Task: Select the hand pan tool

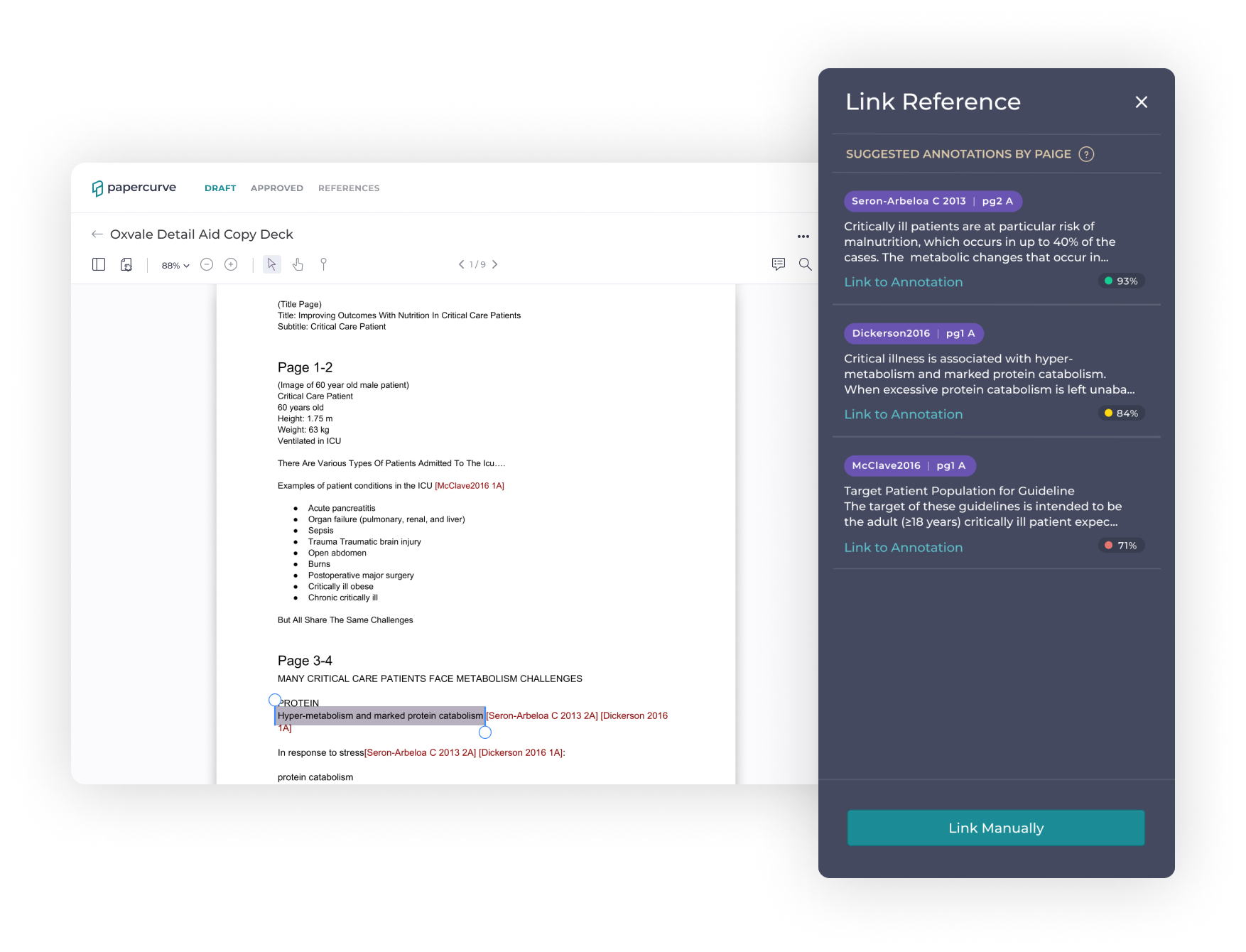Action: tap(298, 264)
